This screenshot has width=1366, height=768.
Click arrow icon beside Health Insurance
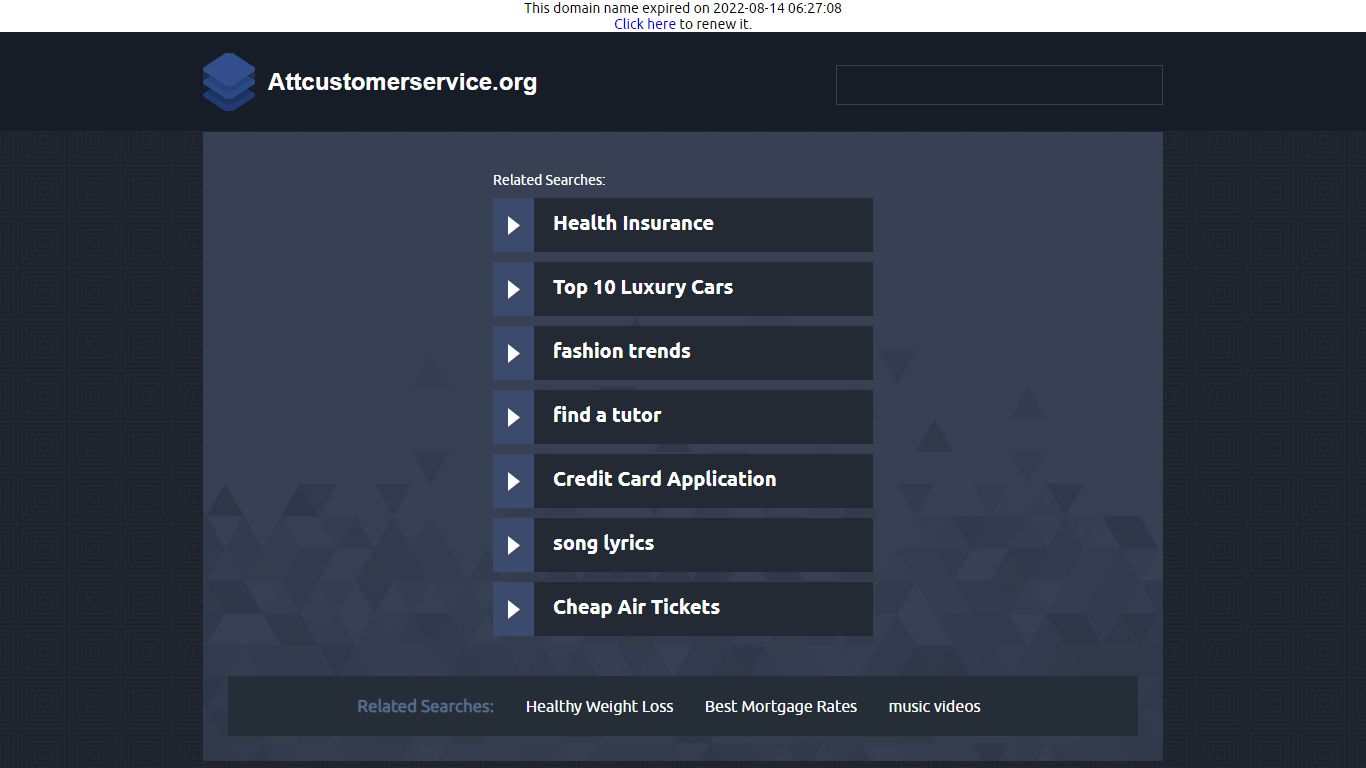[514, 225]
